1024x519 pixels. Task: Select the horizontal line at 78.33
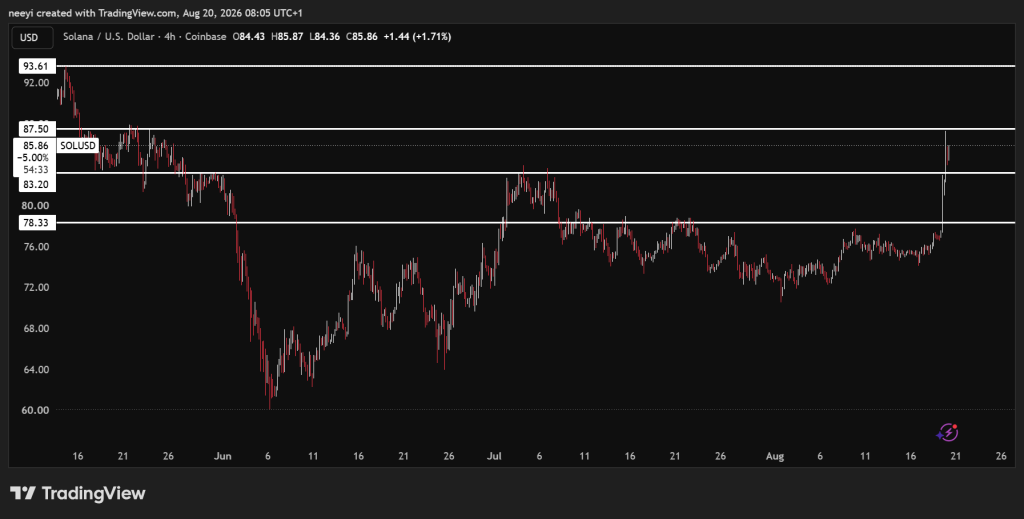click(536, 223)
